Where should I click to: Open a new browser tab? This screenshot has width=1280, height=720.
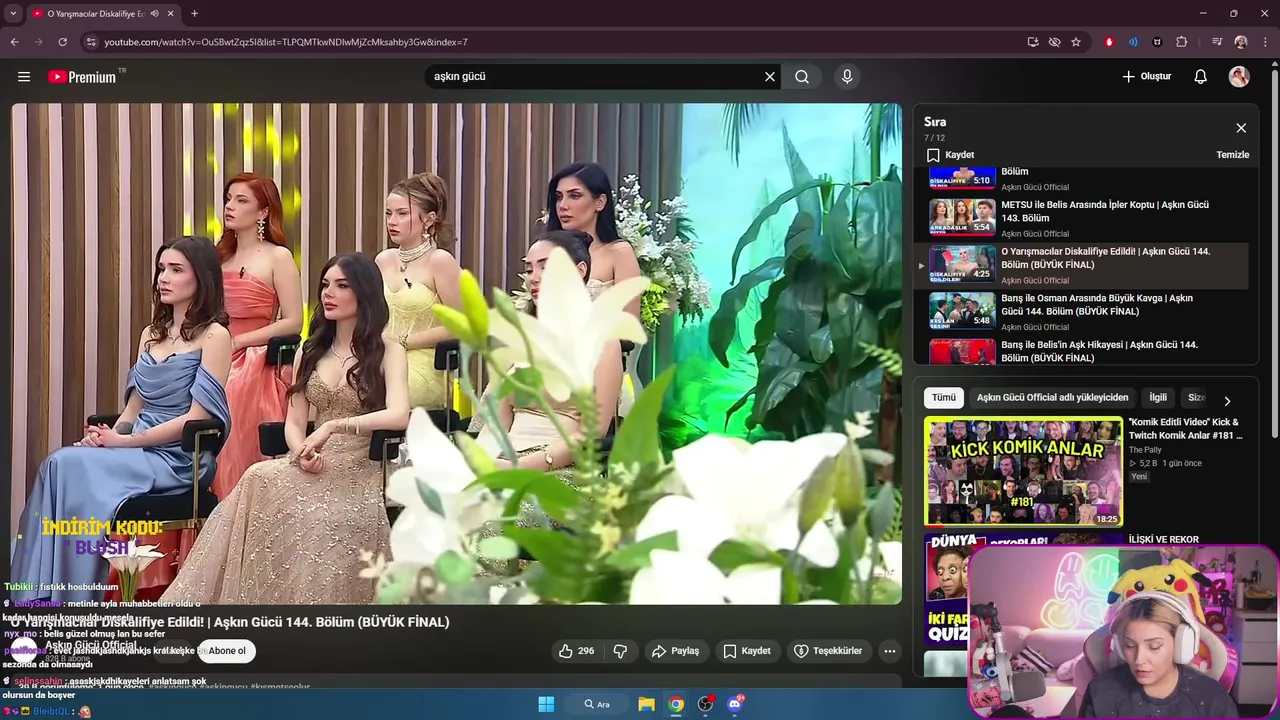click(x=194, y=14)
